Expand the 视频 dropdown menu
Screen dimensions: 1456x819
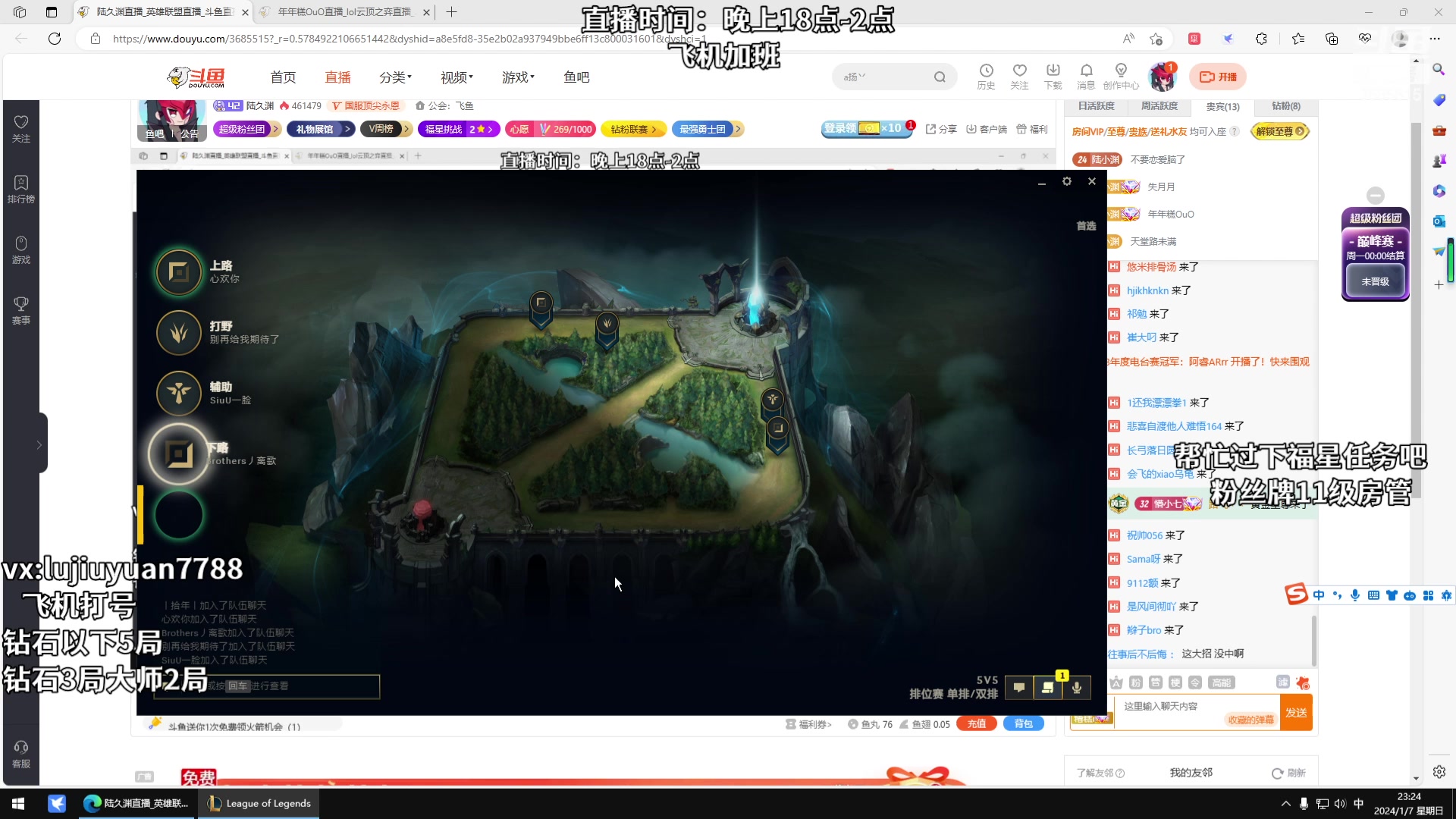[x=457, y=77]
